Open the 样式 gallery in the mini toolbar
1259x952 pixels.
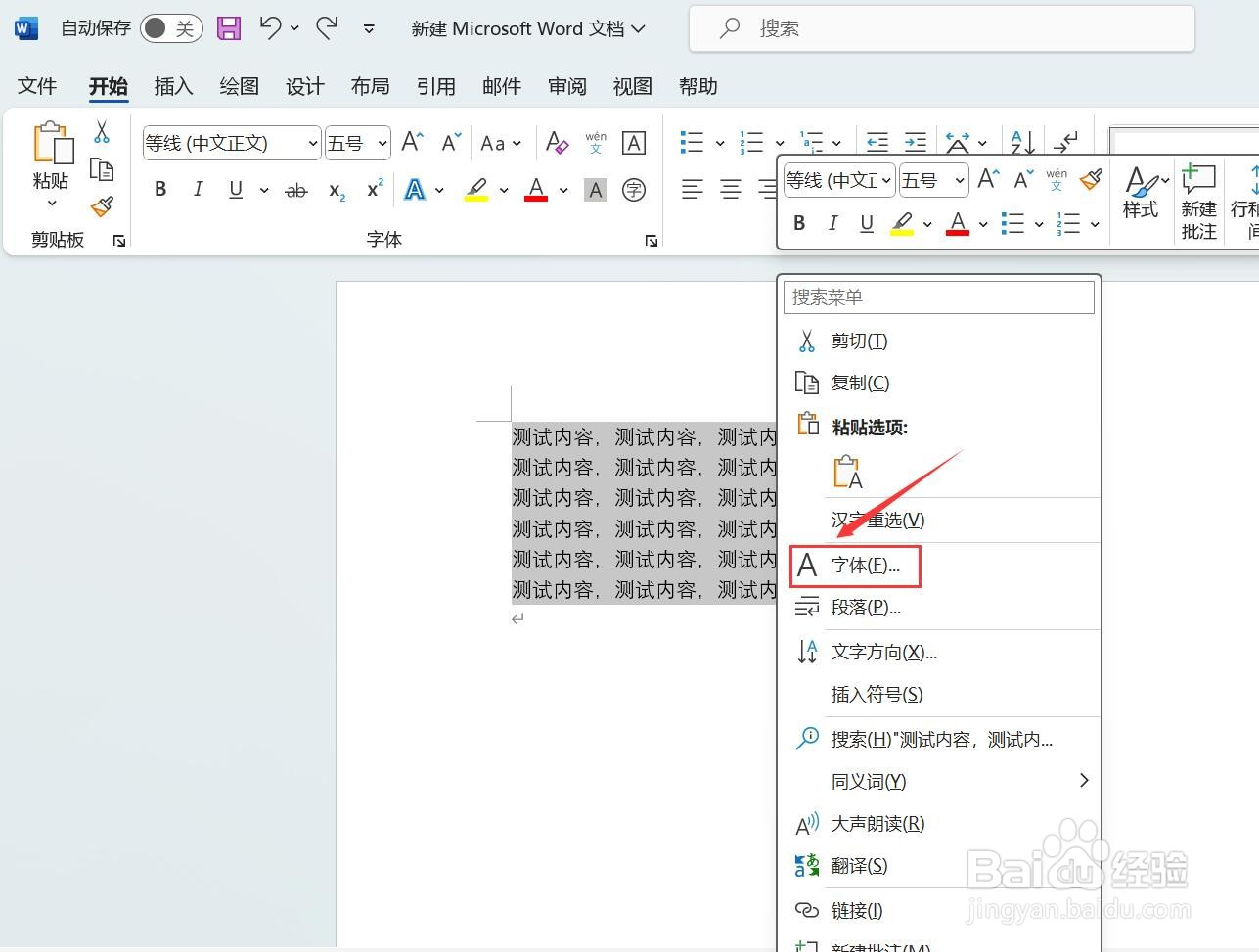point(1142,196)
